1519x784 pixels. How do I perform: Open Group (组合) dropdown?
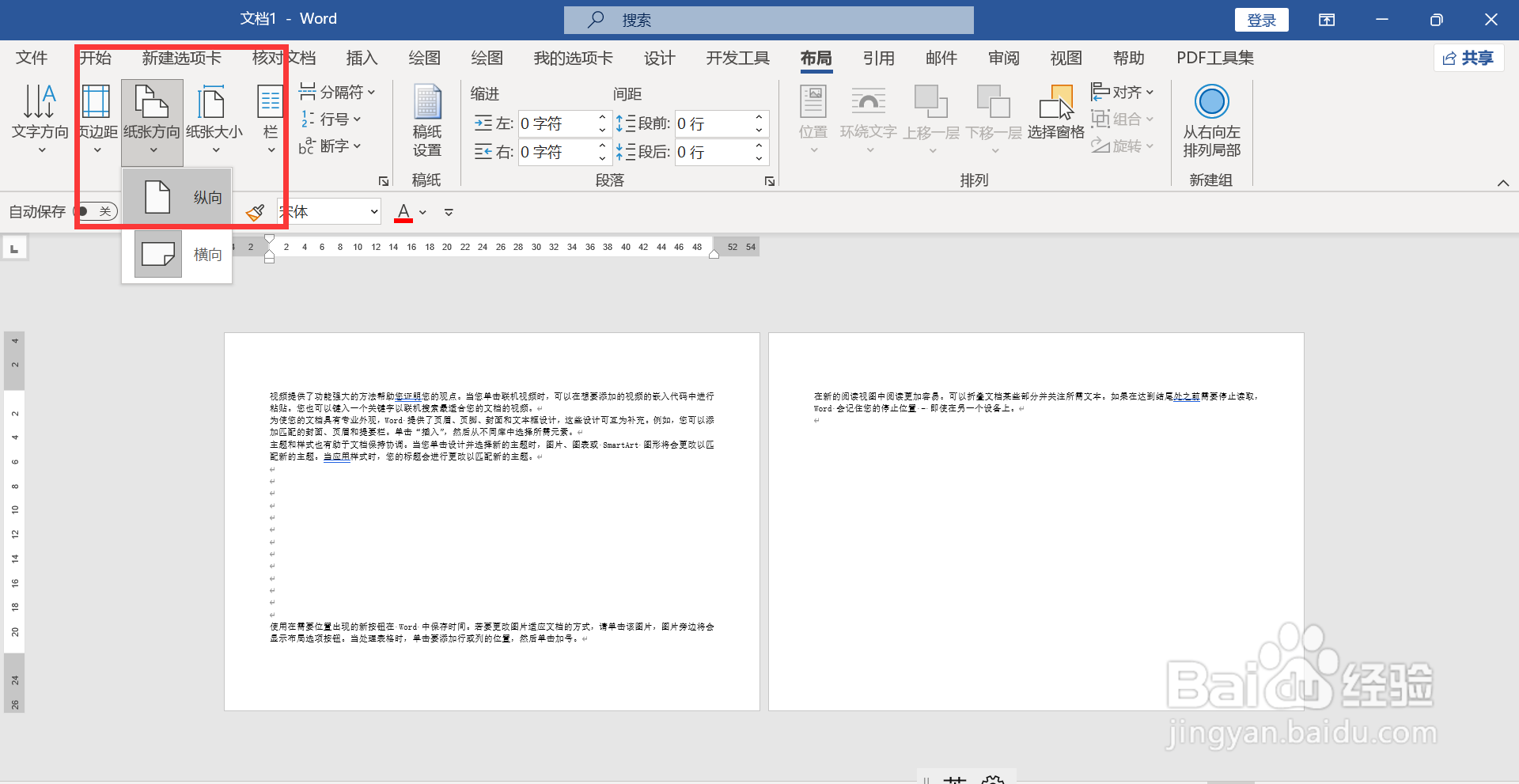1123,119
